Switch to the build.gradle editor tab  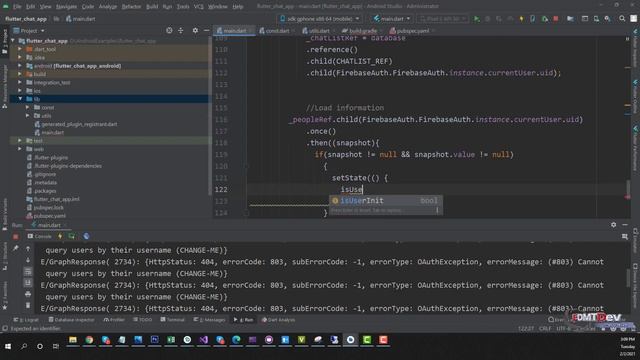(x=362, y=31)
